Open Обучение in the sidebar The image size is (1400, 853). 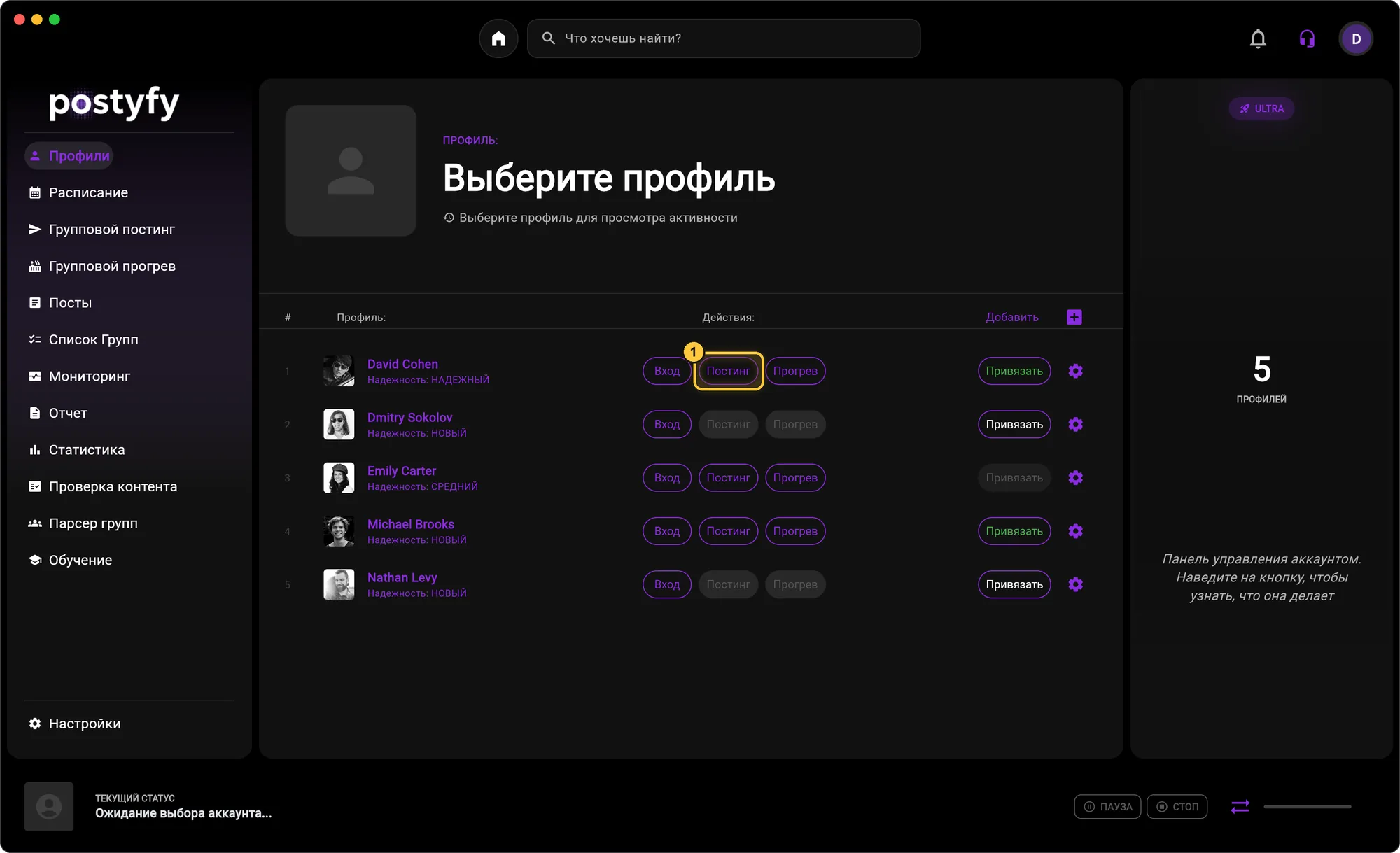tap(70, 560)
